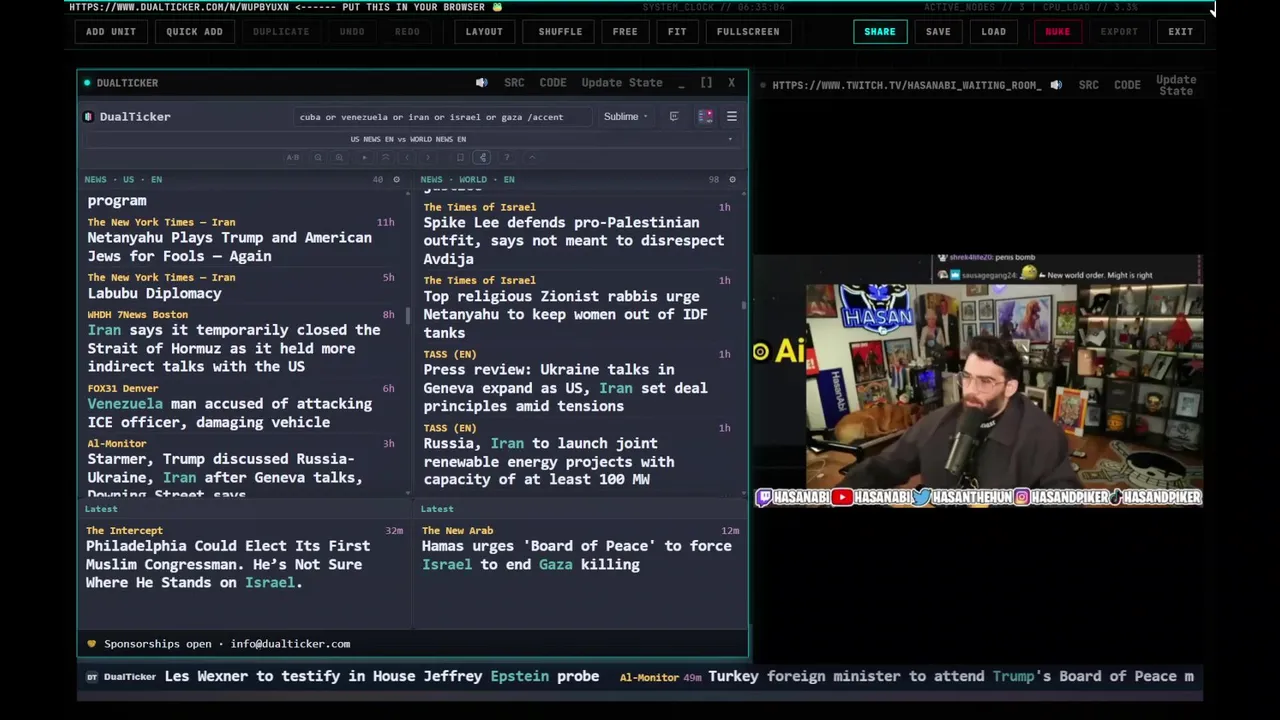The height and width of the screenshot is (720, 1280).
Task: Click the previous arrow in ticker toolbar
Action: click(407, 157)
